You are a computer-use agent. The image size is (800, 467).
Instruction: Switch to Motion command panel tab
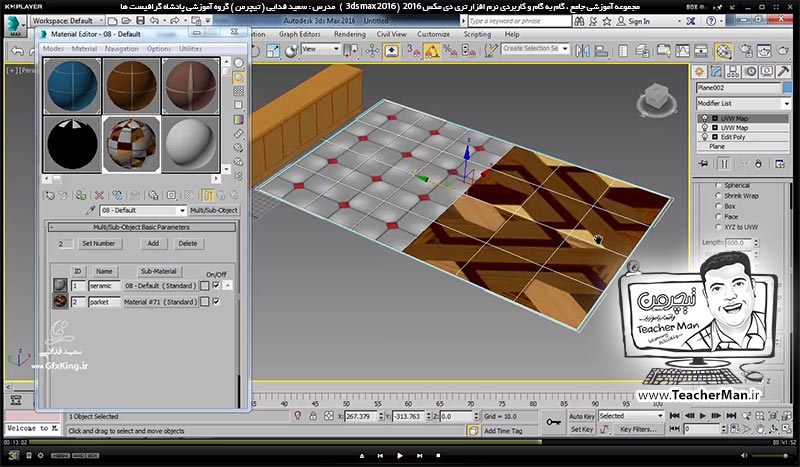[x=750, y=71]
